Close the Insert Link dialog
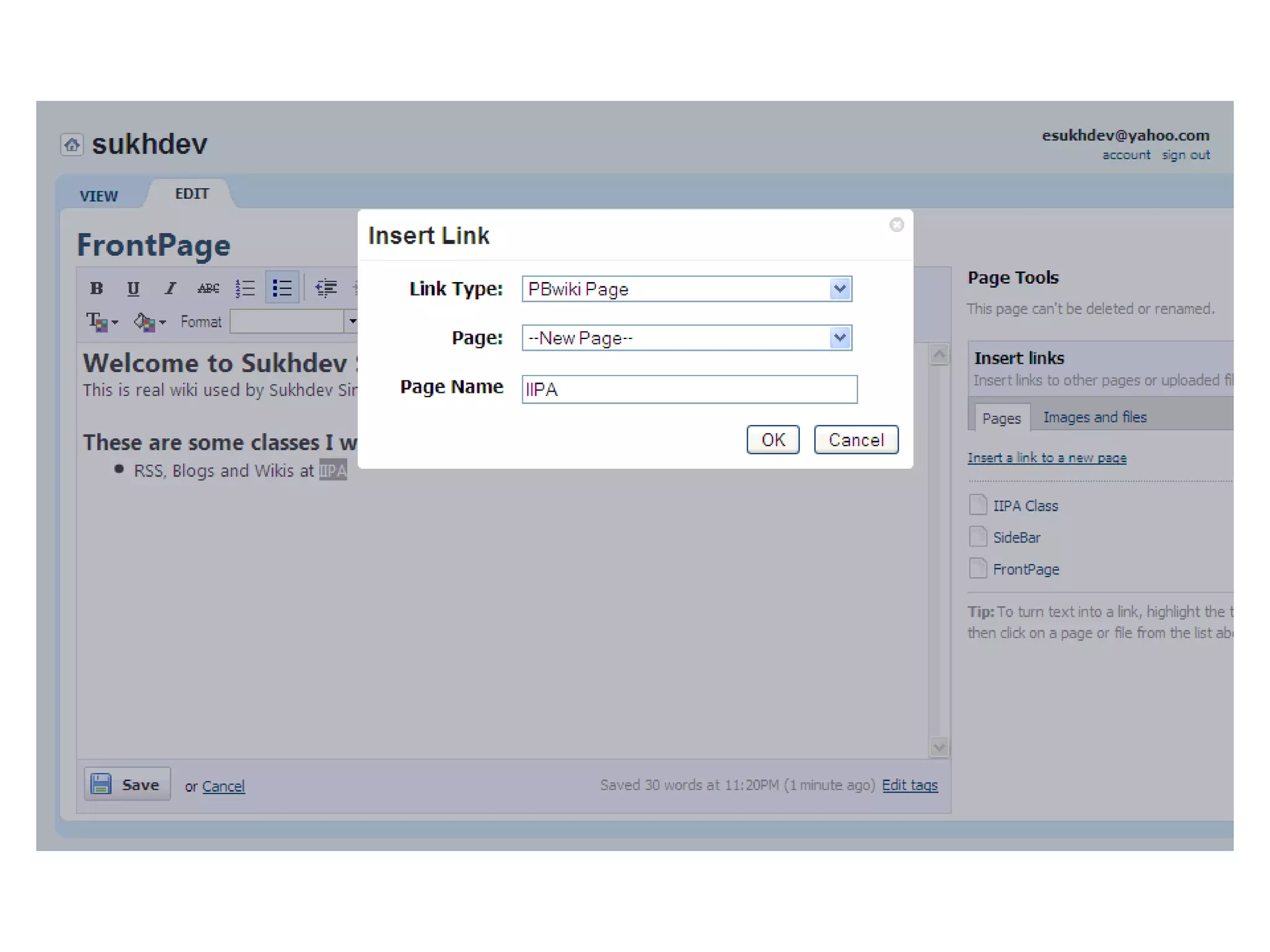Viewport: 1270px width, 952px height. point(896,225)
